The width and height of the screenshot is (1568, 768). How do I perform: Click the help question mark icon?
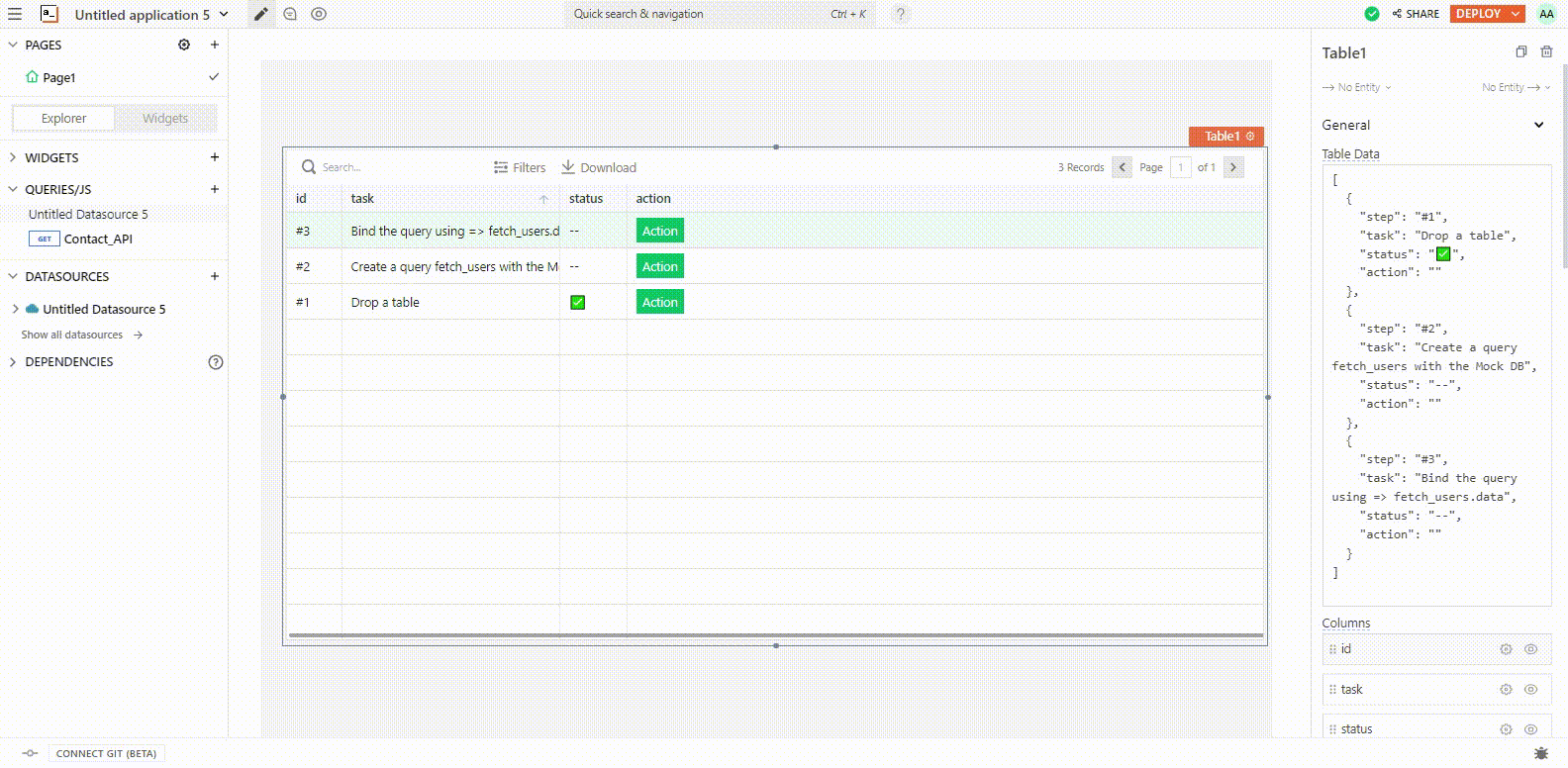click(900, 14)
